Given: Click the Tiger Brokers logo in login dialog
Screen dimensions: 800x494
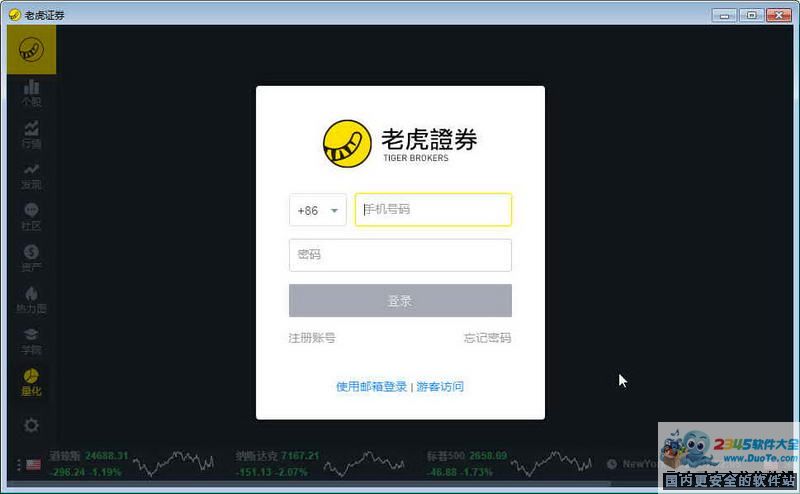Looking at the screenshot, I should 400,143.
